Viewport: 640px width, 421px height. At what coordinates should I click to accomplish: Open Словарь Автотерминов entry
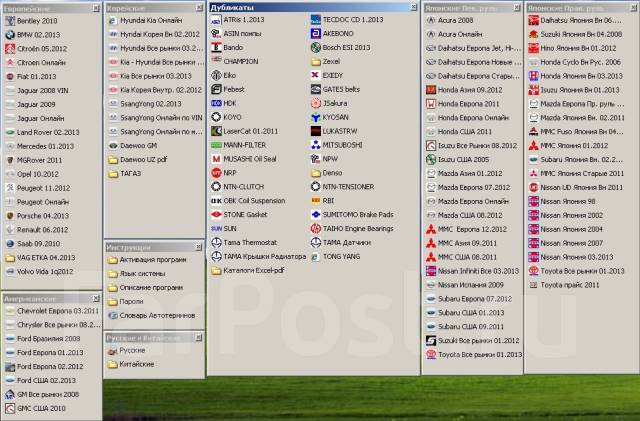pos(150,315)
